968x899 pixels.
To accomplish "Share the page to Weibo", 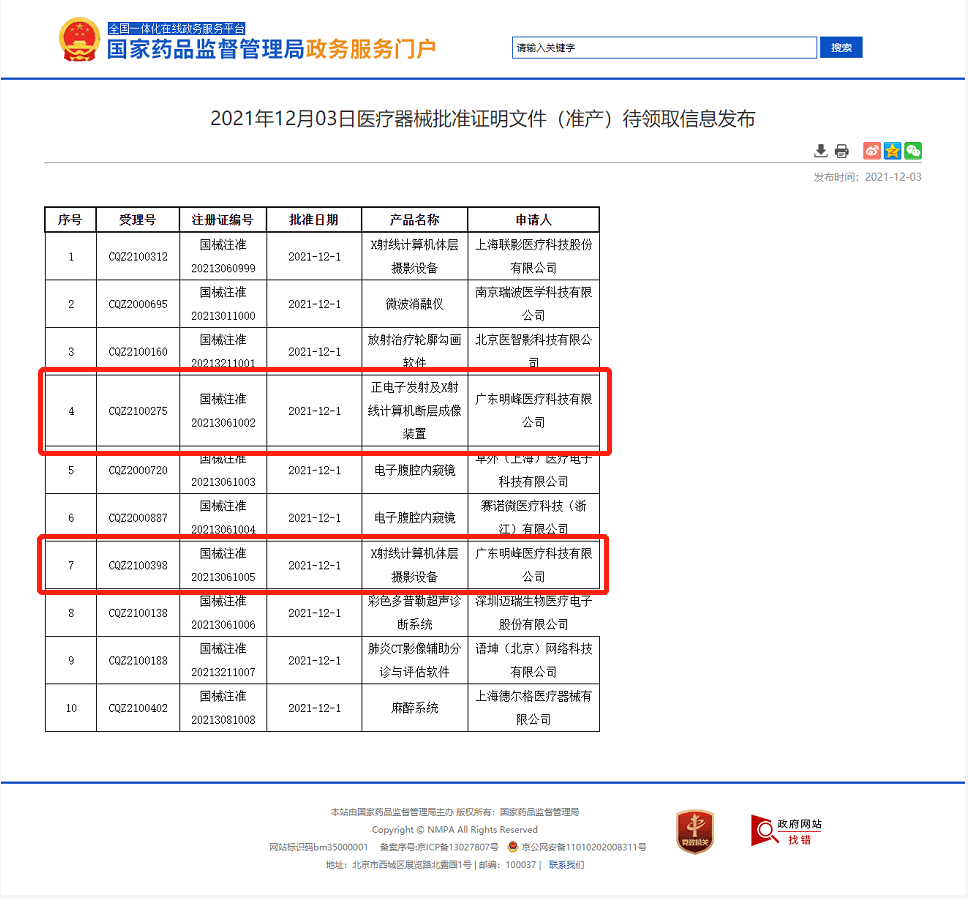I will tap(871, 150).
